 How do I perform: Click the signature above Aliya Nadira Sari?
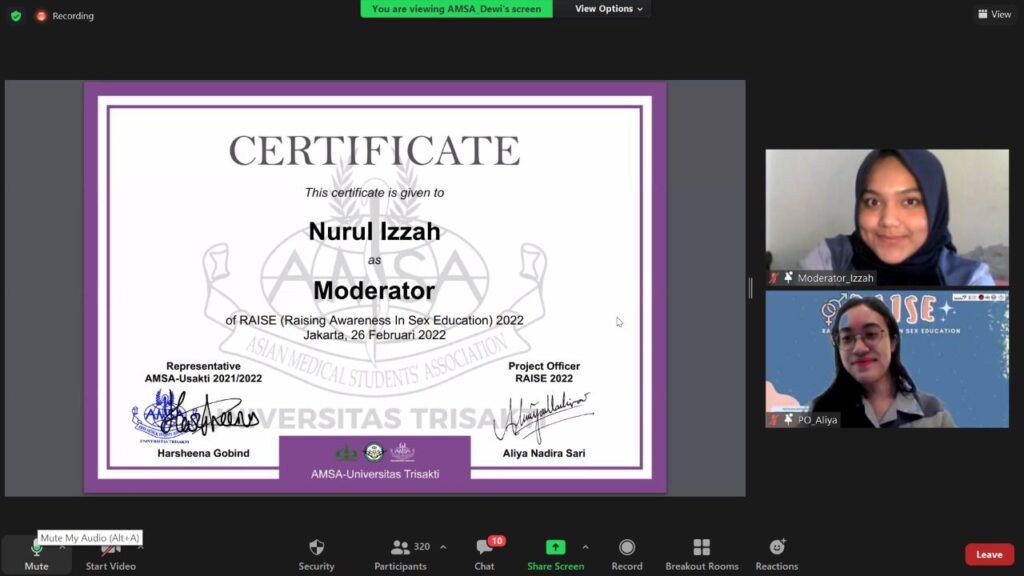543,417
